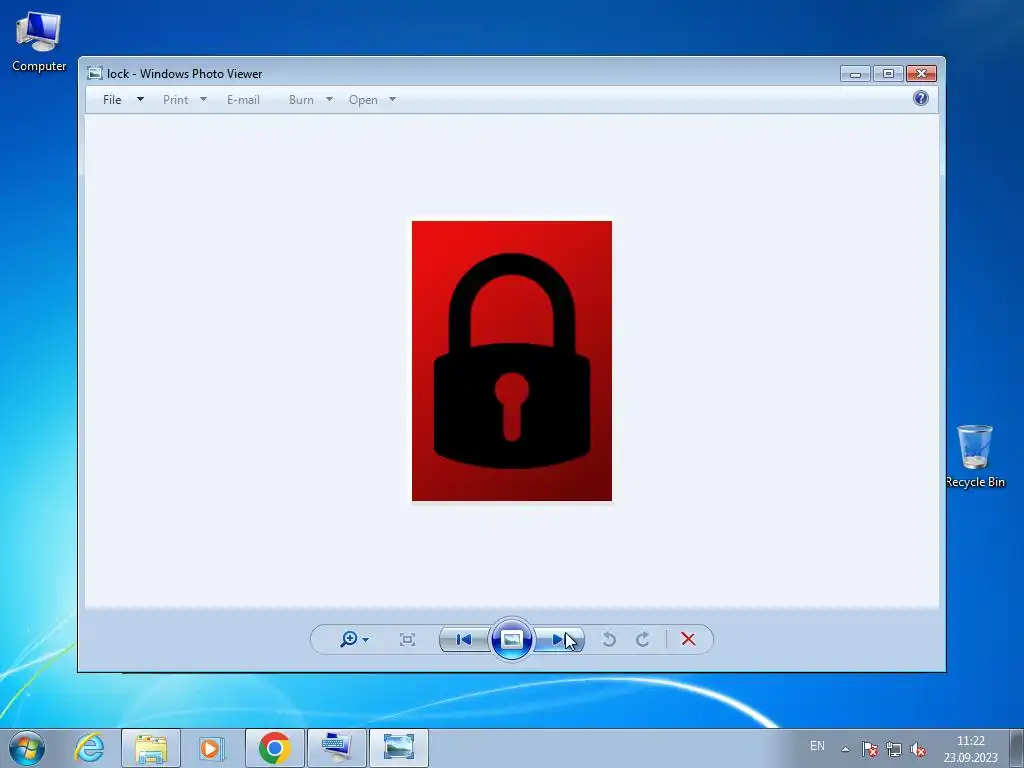Click the Show desktop button
Image resolution: width=1024 pixels, height=768 pixels.
click(x=1017, y=749)
